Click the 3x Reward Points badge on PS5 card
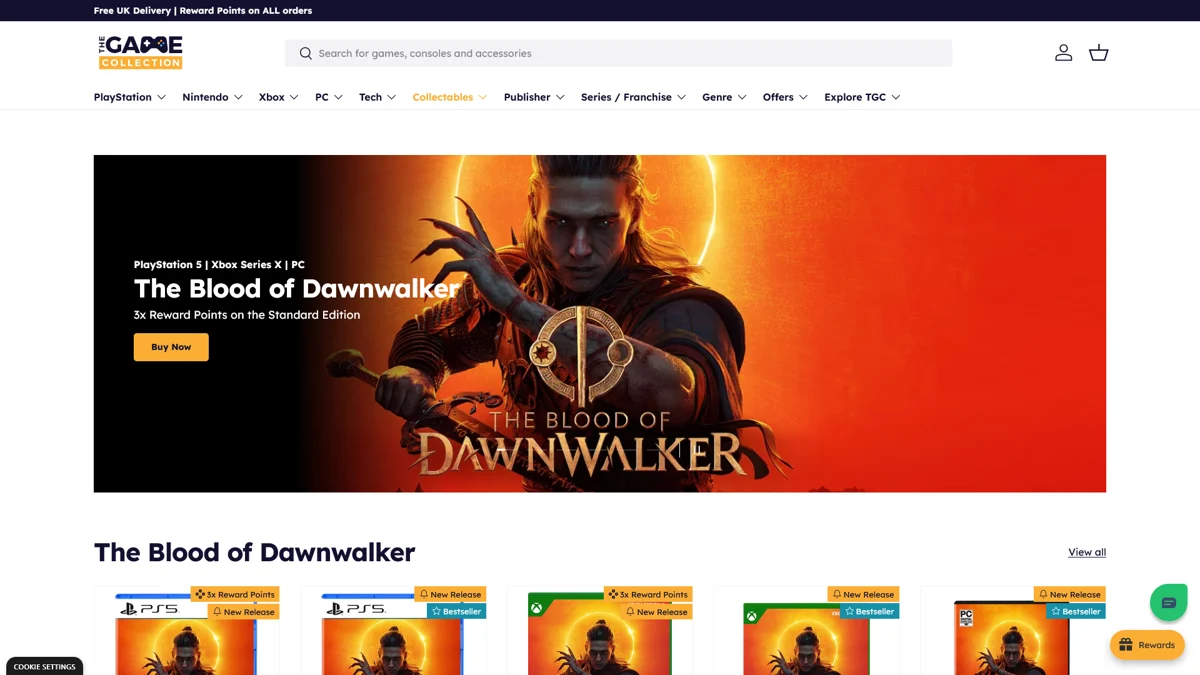1200x675 pixels. click(235, 594)
